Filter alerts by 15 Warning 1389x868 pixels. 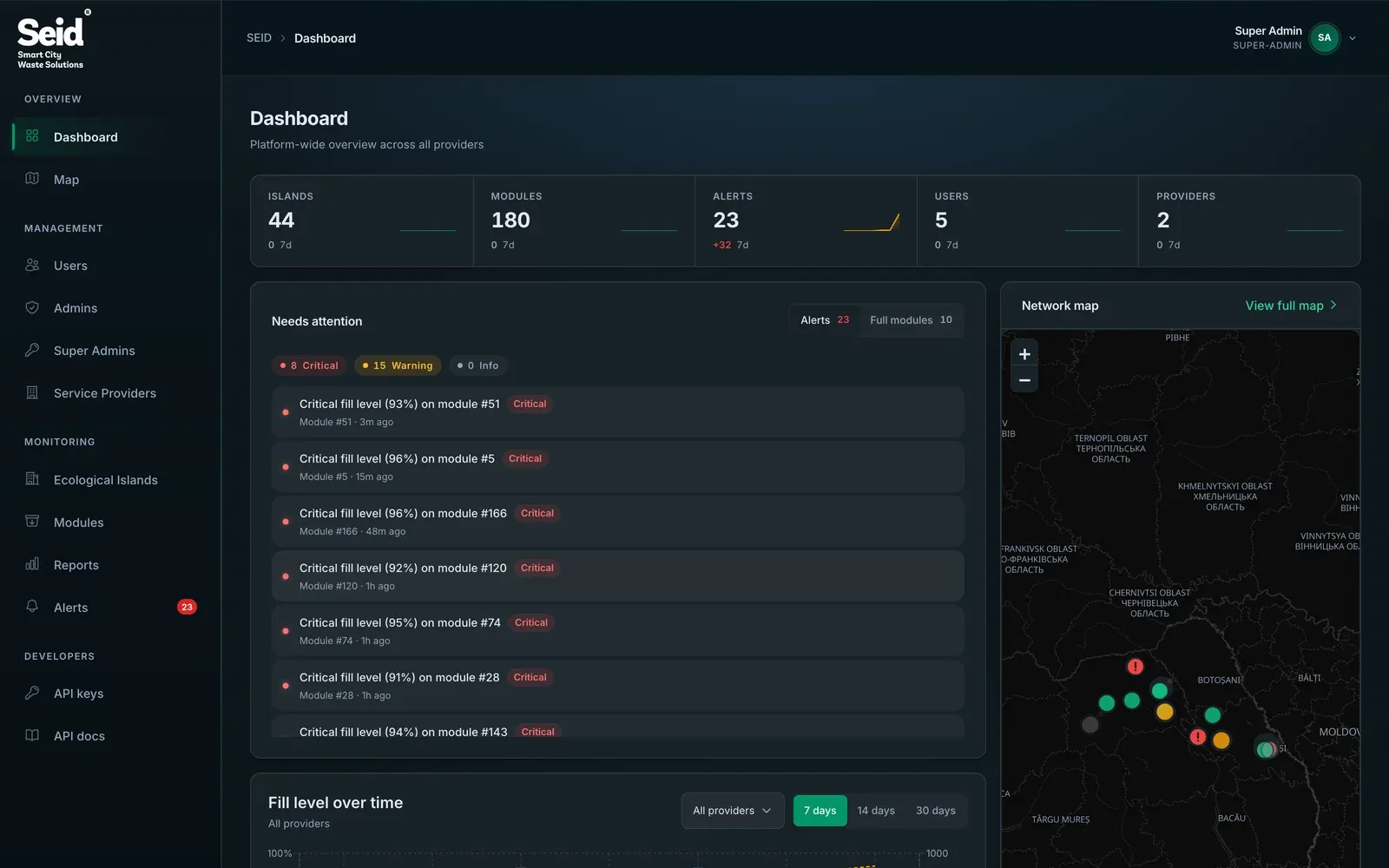(398, 365)
